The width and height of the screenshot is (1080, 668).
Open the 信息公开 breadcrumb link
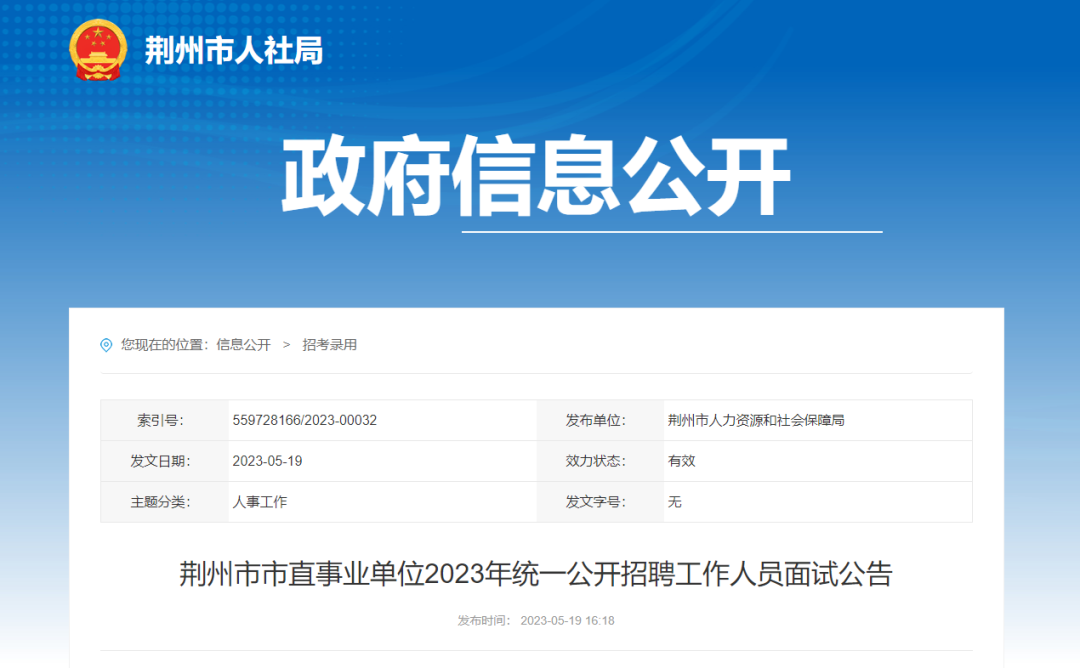(245, 345)
